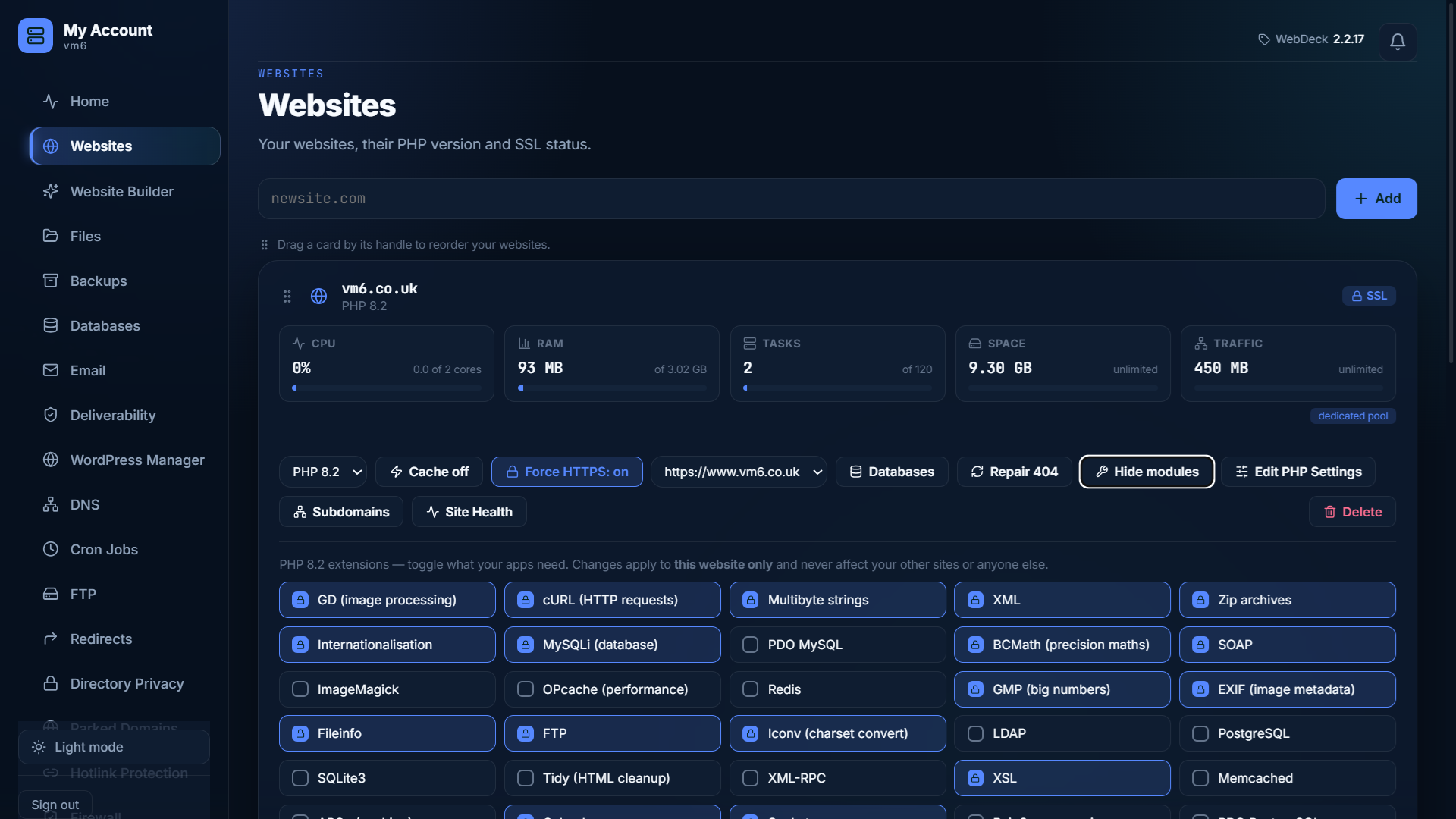Click the DNS network icon
This screenshot has width=1456, height=819.
(x=51, y=504)
